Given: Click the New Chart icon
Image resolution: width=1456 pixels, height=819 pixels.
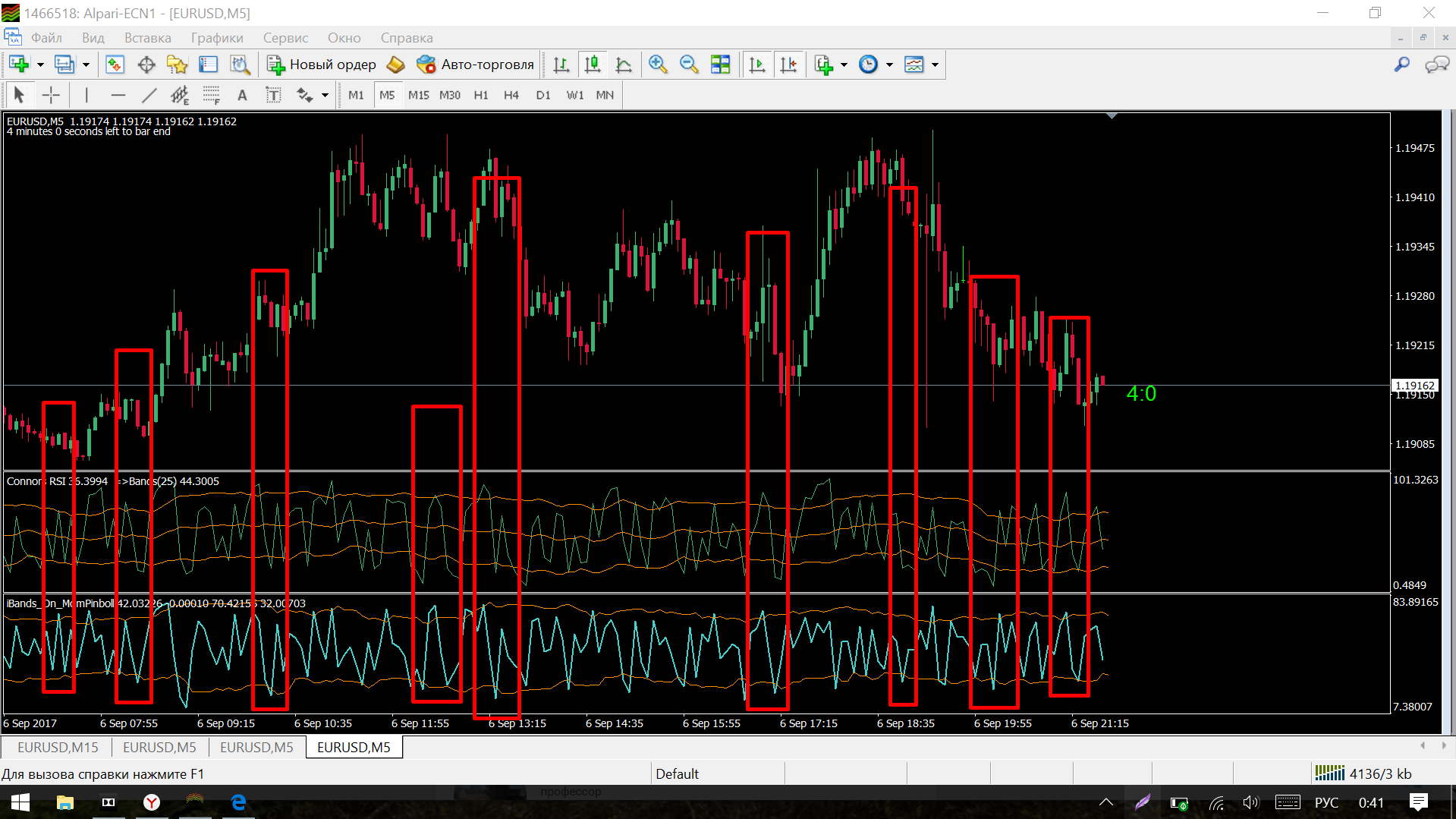Looking at the screenshot, I should [x=19, y=65].
